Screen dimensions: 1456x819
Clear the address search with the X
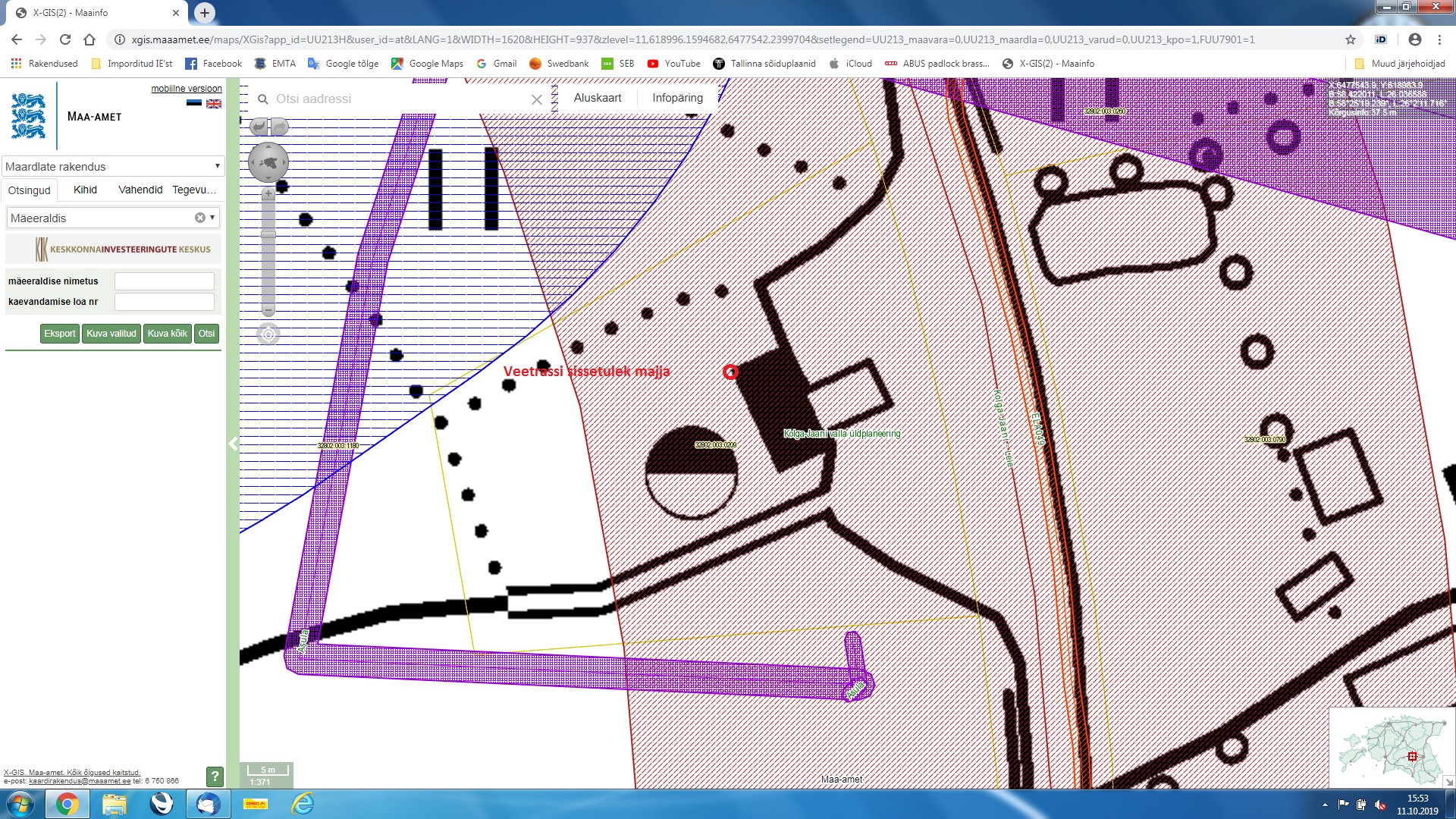click(x=536, y=99)
